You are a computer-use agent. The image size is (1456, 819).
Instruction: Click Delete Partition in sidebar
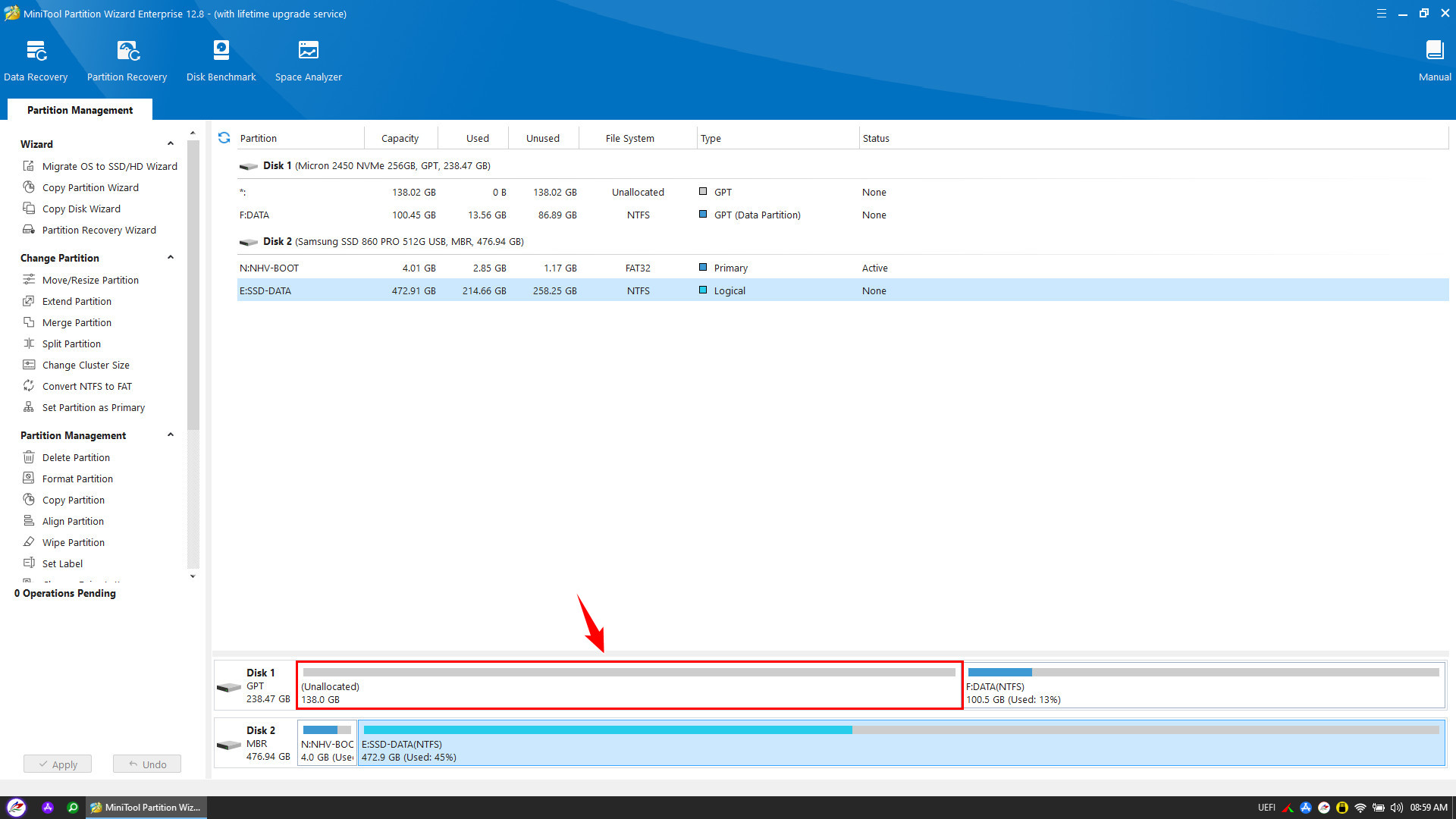click(76, 457)
